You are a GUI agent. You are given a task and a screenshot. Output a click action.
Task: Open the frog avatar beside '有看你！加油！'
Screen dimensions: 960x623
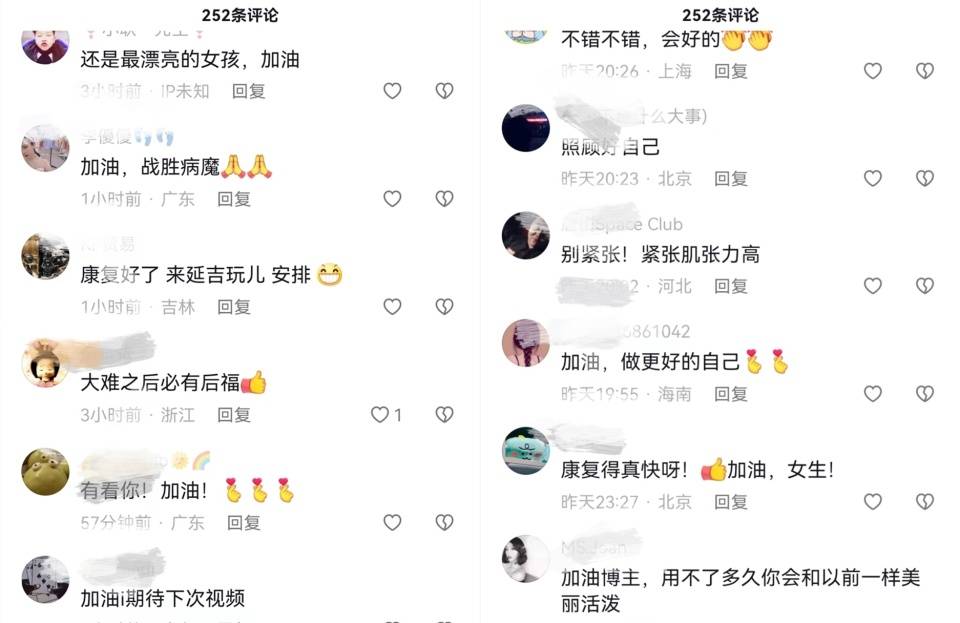coord(45,472)
